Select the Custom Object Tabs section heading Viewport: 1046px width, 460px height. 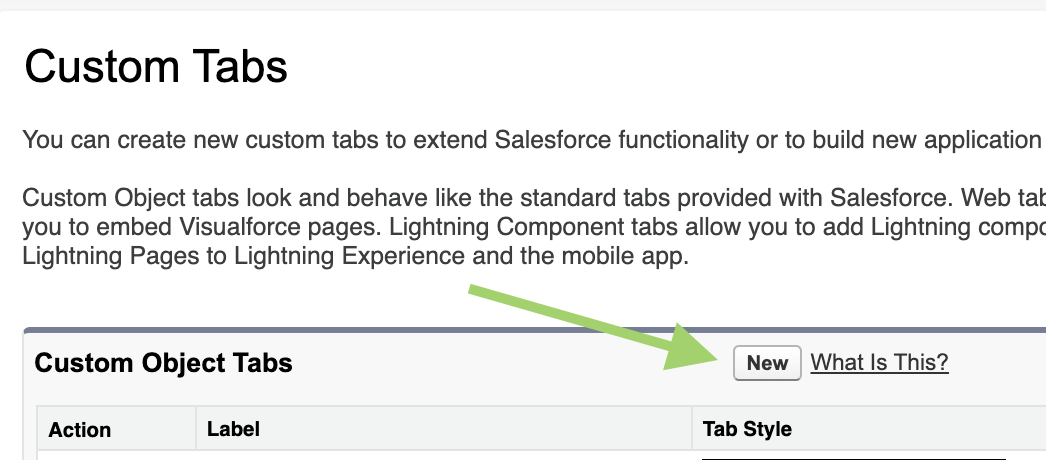click(164, 363)
